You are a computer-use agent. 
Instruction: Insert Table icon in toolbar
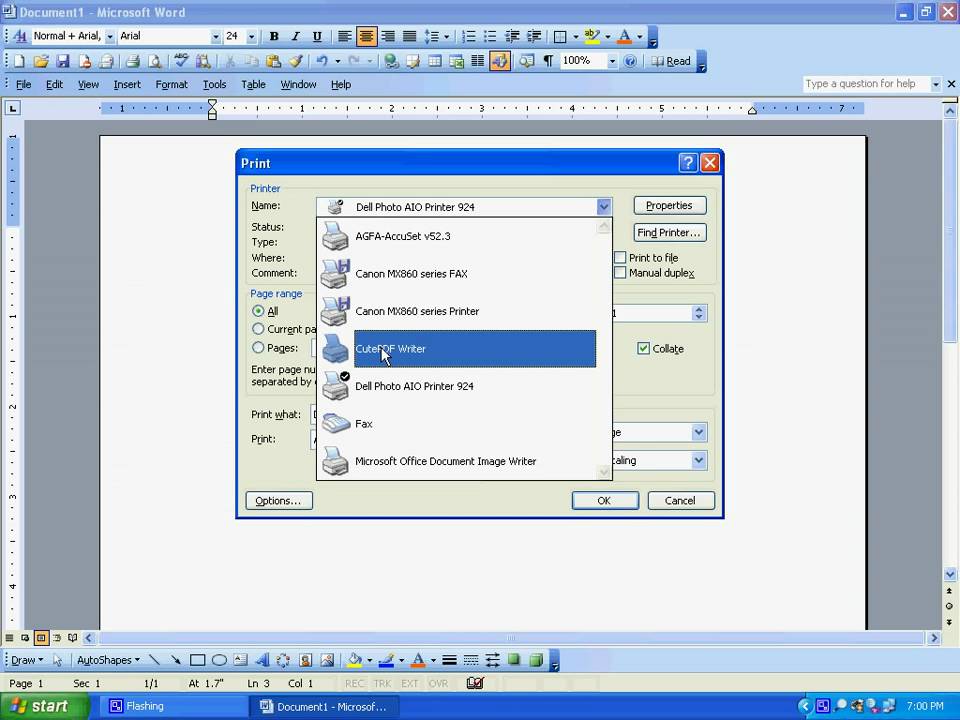click(x=435, y=61)
